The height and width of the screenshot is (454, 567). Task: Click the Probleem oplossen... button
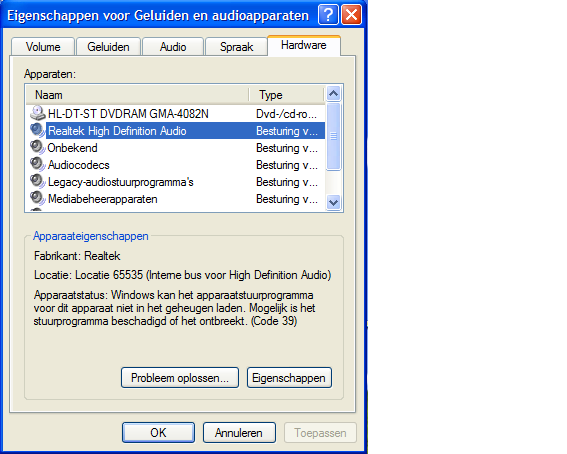(x=180, y=378)
